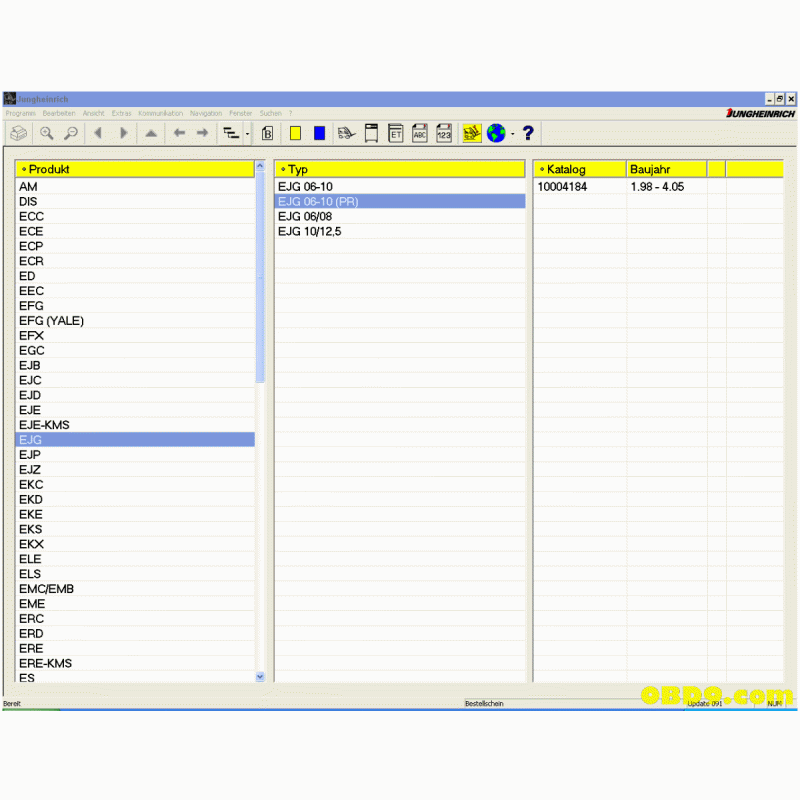The width and height of the screenshot is (800, 800).
Task: Open the Programm menu
Action: point(20,113)
